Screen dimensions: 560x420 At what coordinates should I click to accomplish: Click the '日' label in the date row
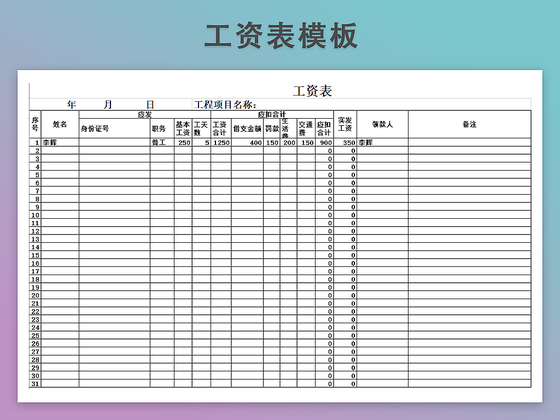(150, 104)
